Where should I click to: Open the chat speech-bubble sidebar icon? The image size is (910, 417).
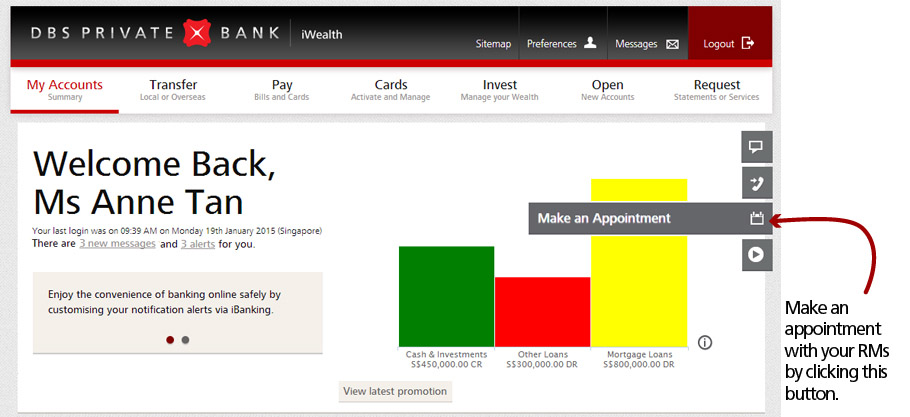[x=757, y=147]
